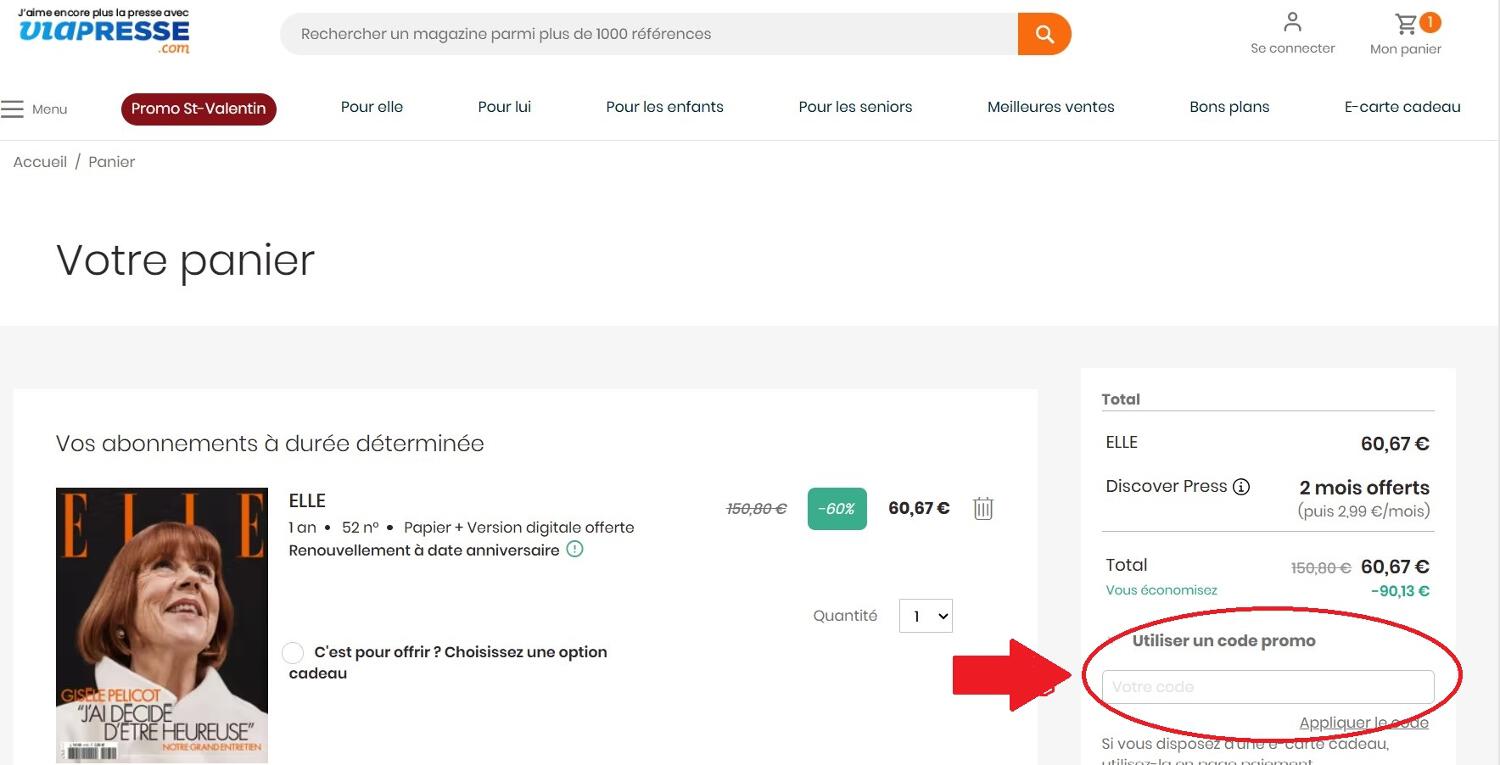1500x765 pixels.
Task: Go back via the Accueil breadcrumb
Action: point(39,161)
